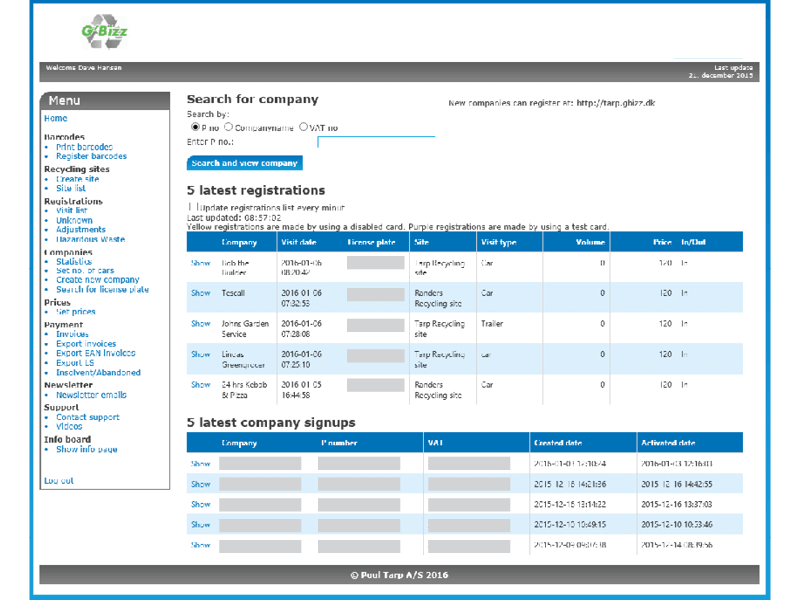Click the Enter P no input field
This screenshot has width=800, height=600.
coord(375,142)
